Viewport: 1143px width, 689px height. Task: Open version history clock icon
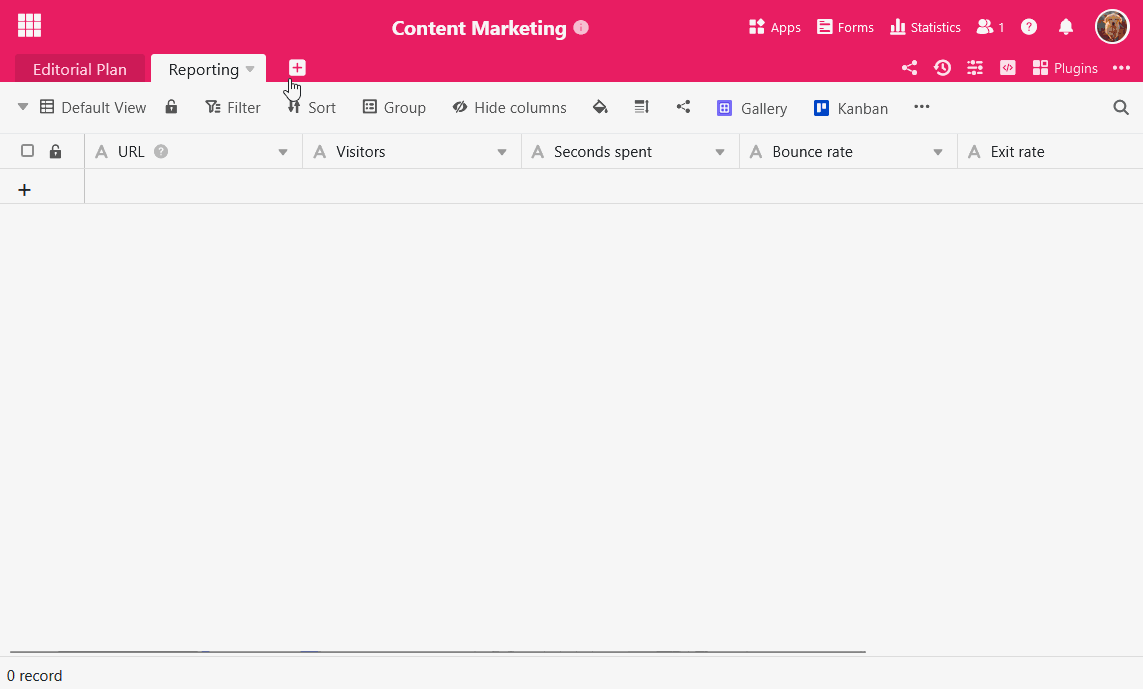[942, 68]
